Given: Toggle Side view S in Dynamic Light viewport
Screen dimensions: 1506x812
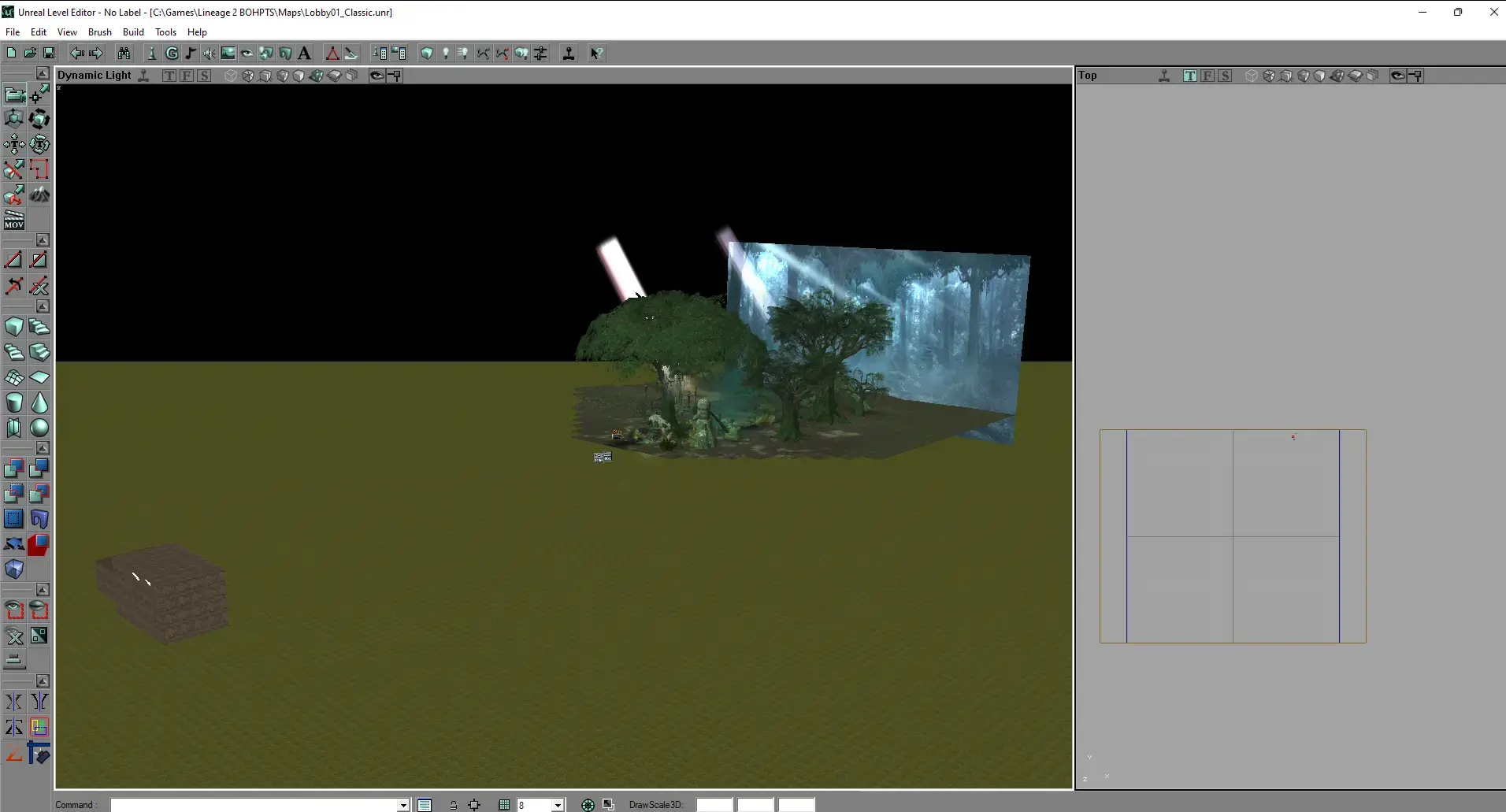Looking at the screenshot, I should coord(204,76).
